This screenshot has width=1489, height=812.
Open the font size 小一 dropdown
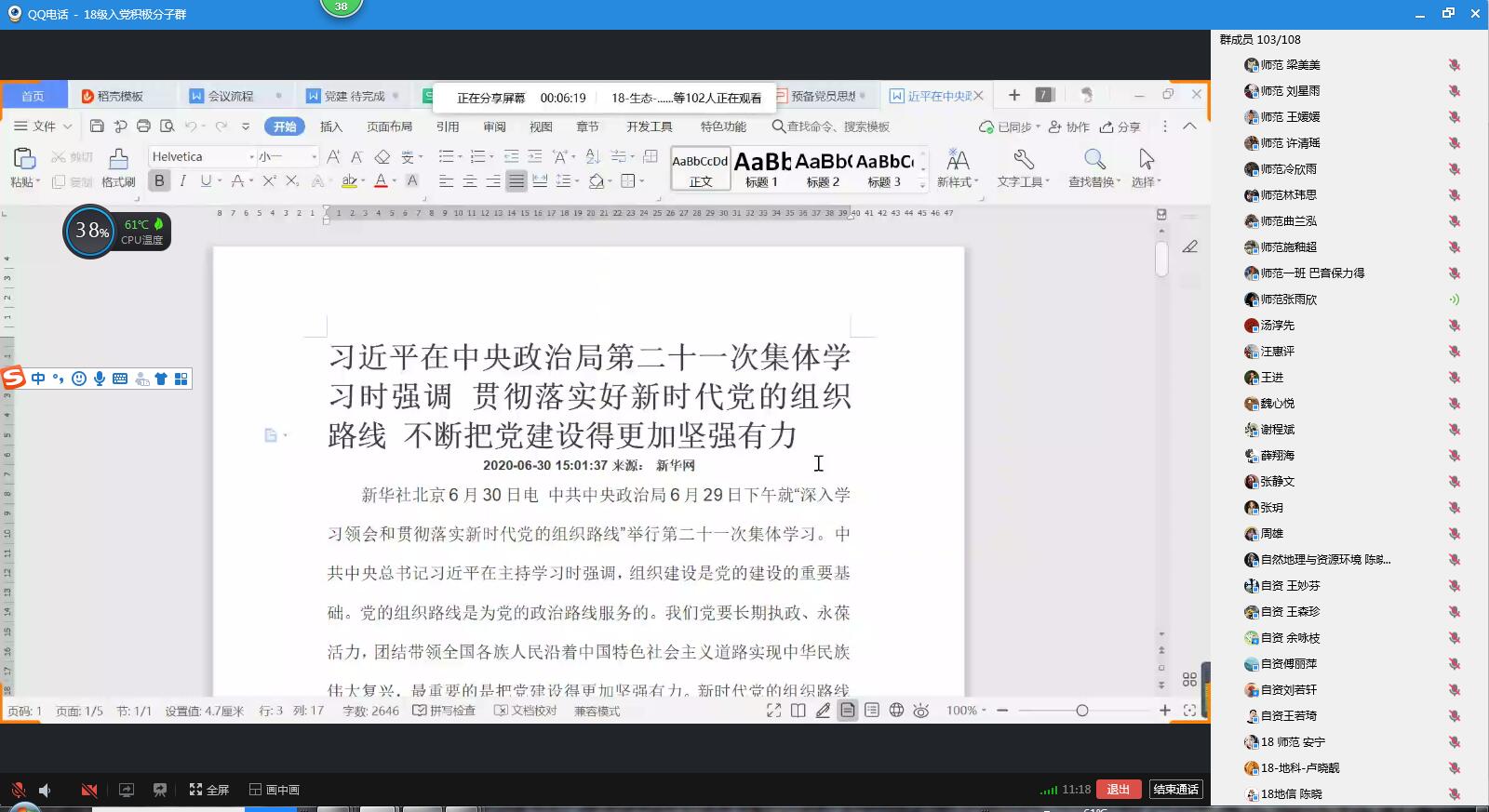tap(314, 157)
